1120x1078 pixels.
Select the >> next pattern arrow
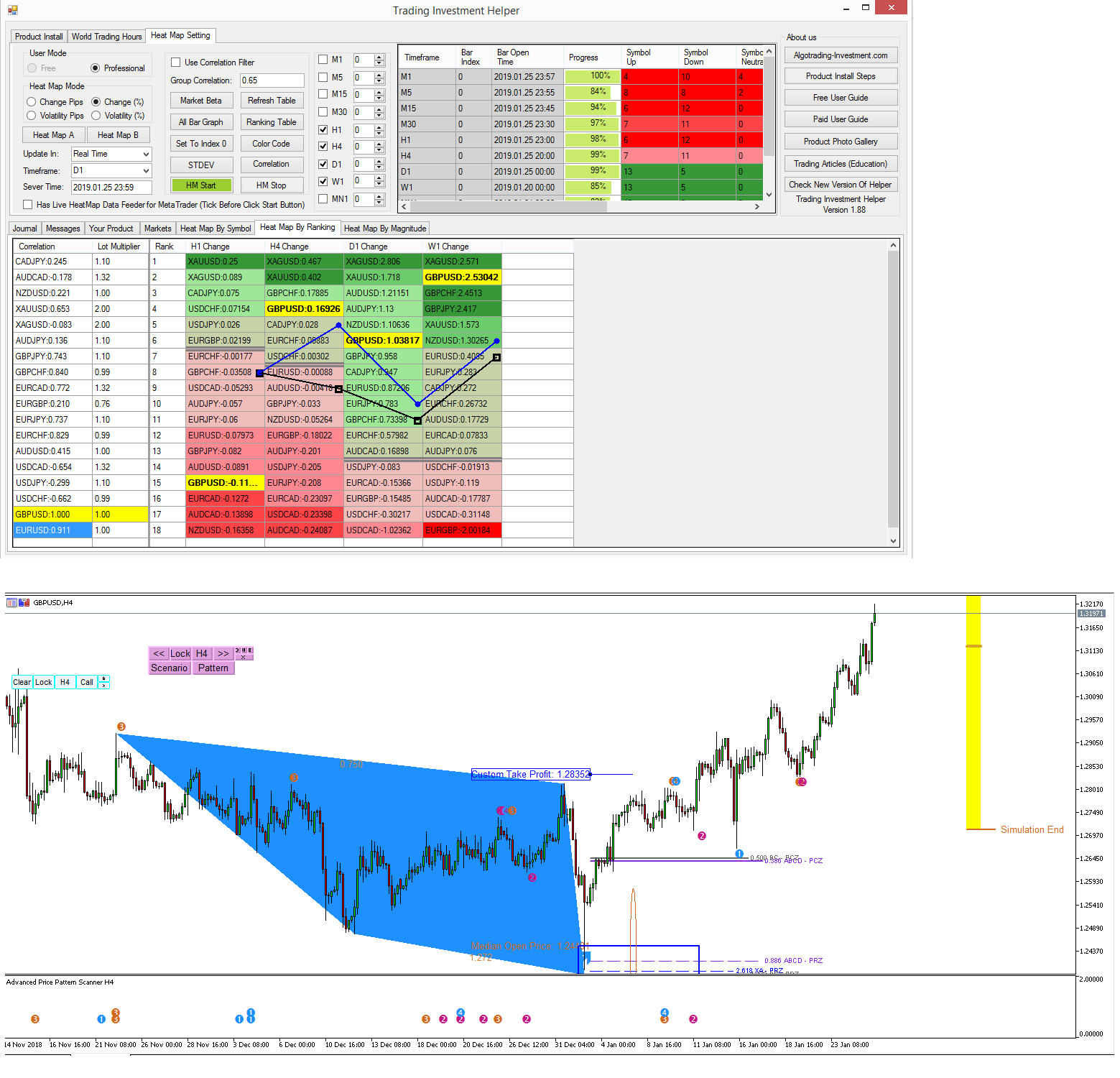pos(222,654)
